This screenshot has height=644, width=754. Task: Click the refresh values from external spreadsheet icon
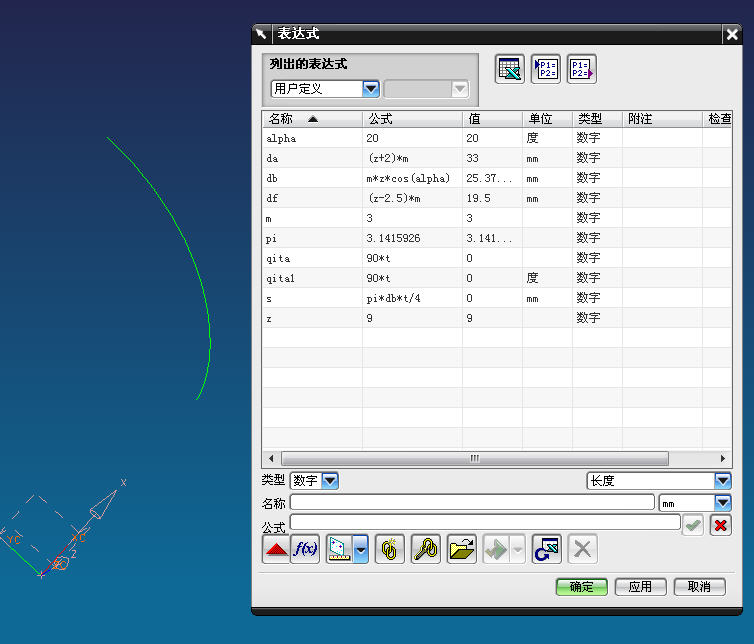point(547,549)
